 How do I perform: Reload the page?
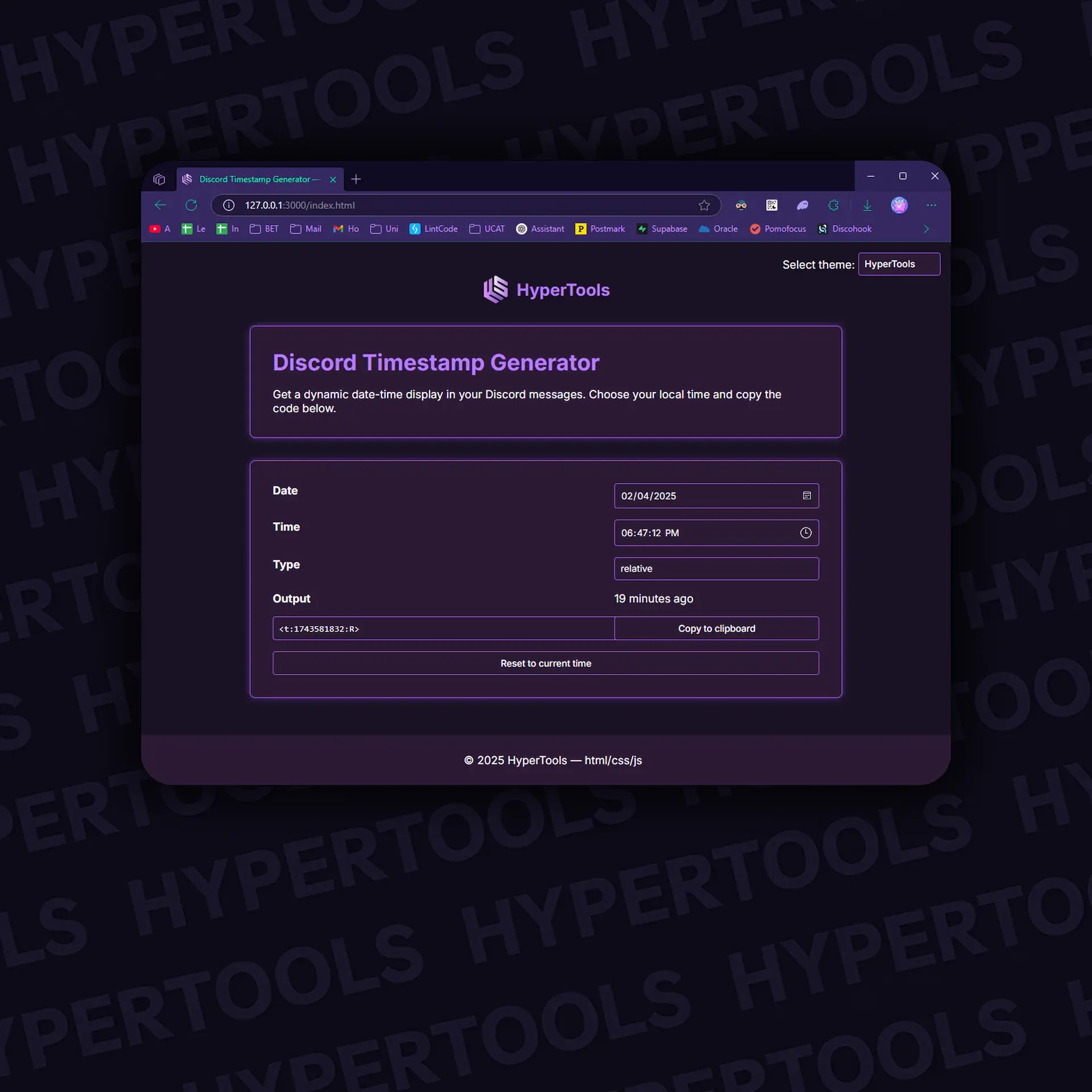coord(191,205)
